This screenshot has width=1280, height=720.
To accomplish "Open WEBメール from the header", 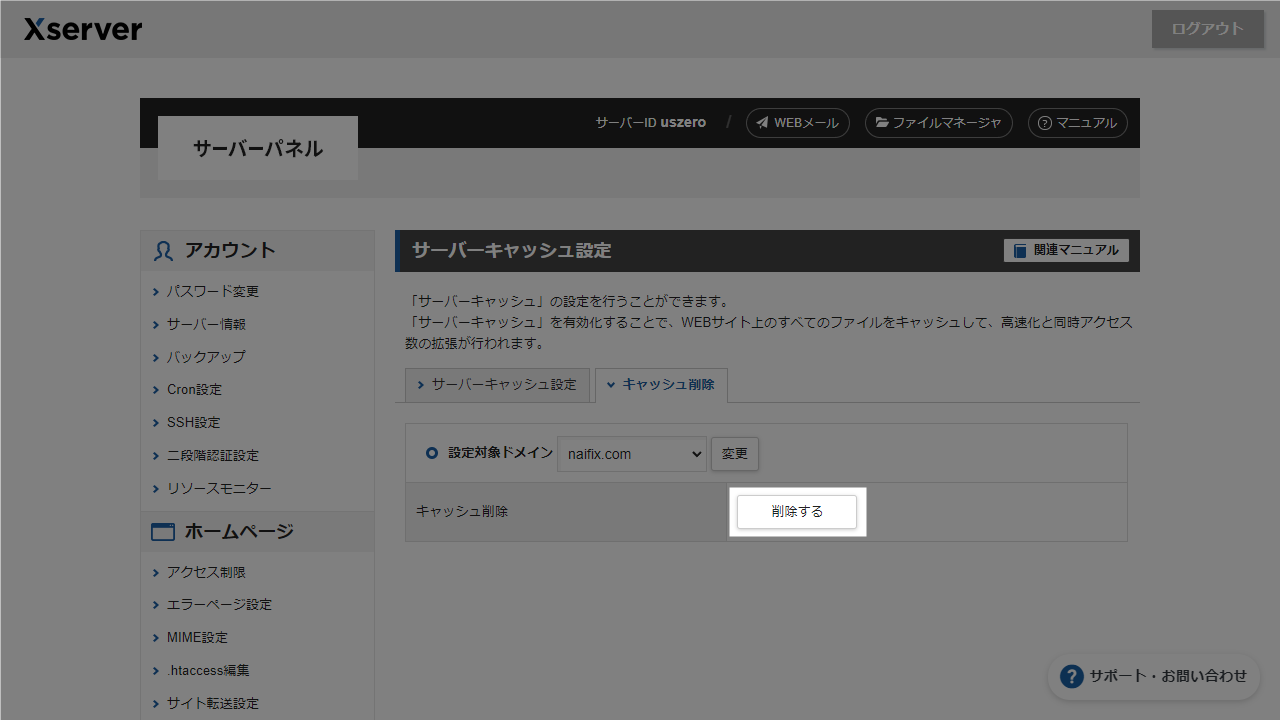I will [798, 123].
